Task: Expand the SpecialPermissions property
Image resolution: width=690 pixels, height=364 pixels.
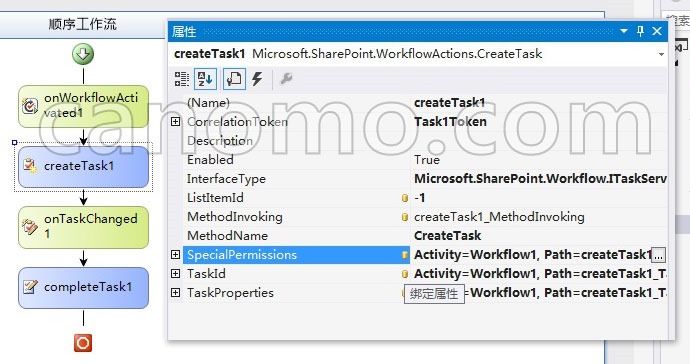Action: [x=175, y=254]
